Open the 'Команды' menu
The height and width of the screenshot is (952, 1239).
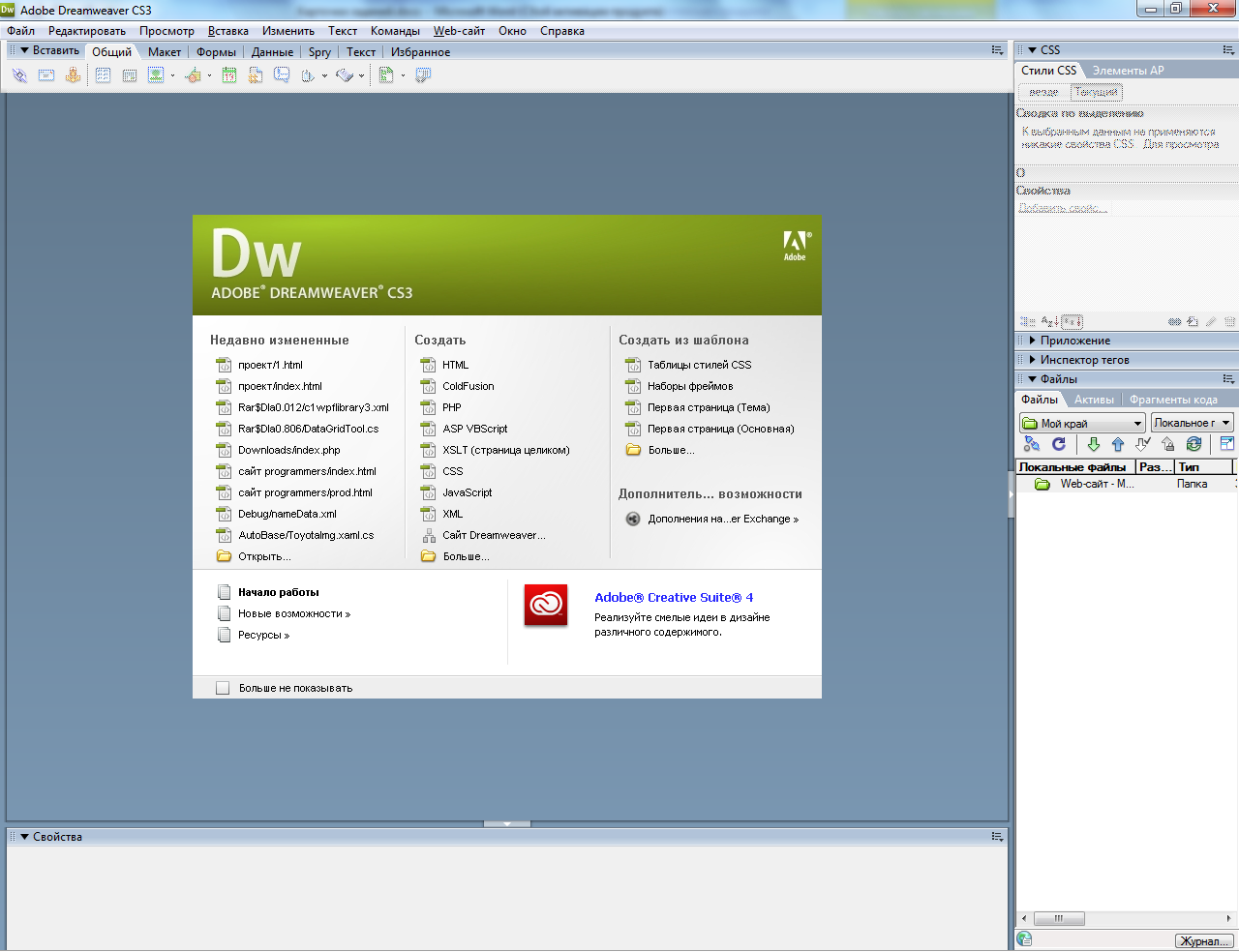coord(395,31)
